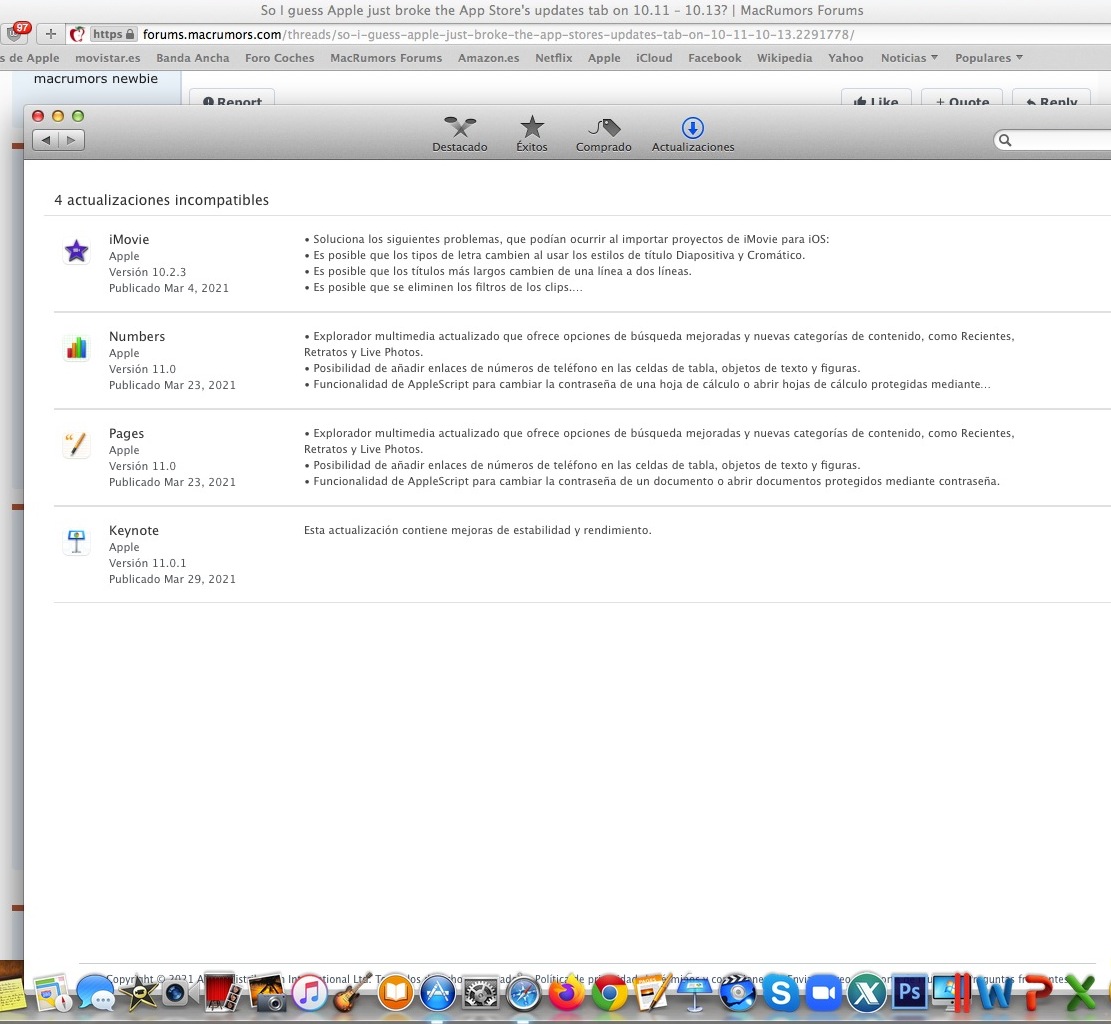The height and width of the screenshot is (1024, 1111).
Task: Launch Photoshop from the Dock
Action: (909, 993)
